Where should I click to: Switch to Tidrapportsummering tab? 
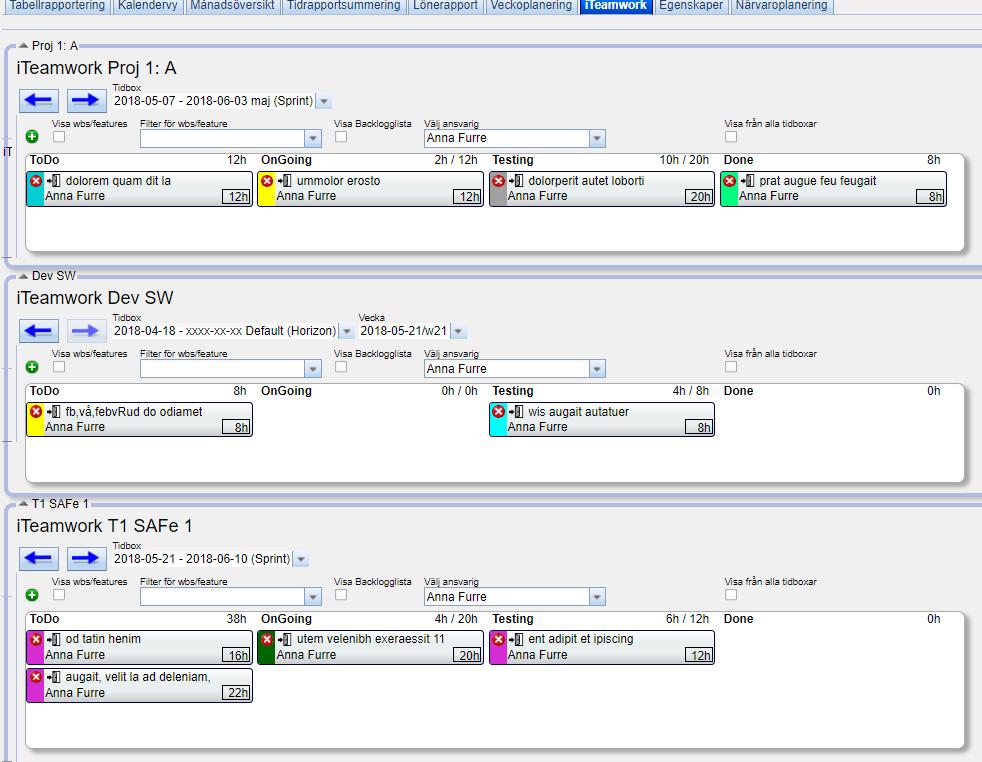click(344, 6)
